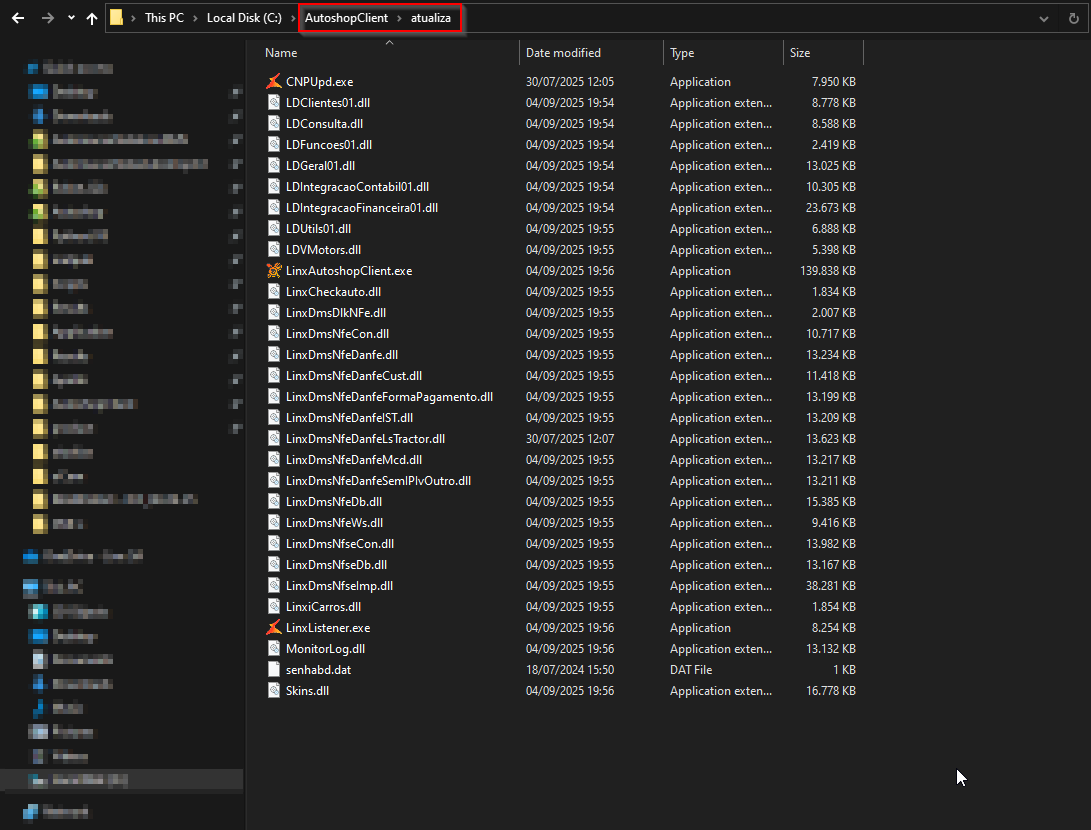Click 38.281 KB size of LinxDmsNfseImp.dll
The height and width of the screenshot is (830, 1091).
[x=830, y=586]
